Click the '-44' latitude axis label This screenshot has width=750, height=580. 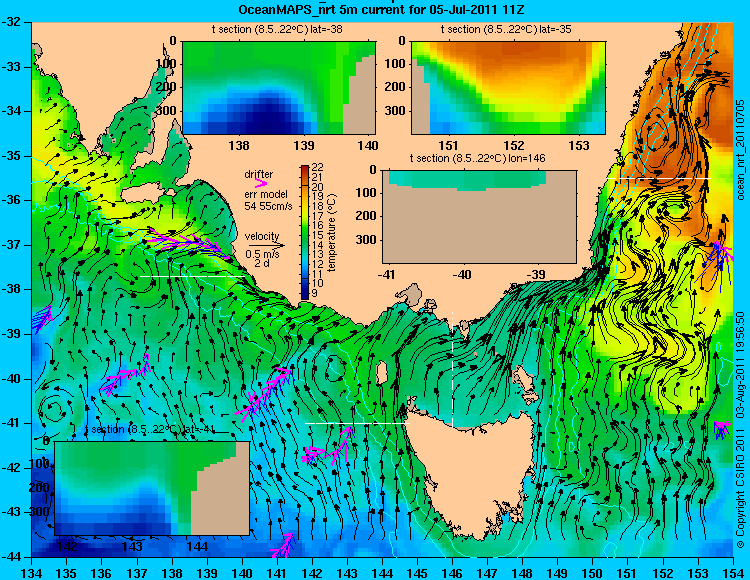tap(11, 557)
